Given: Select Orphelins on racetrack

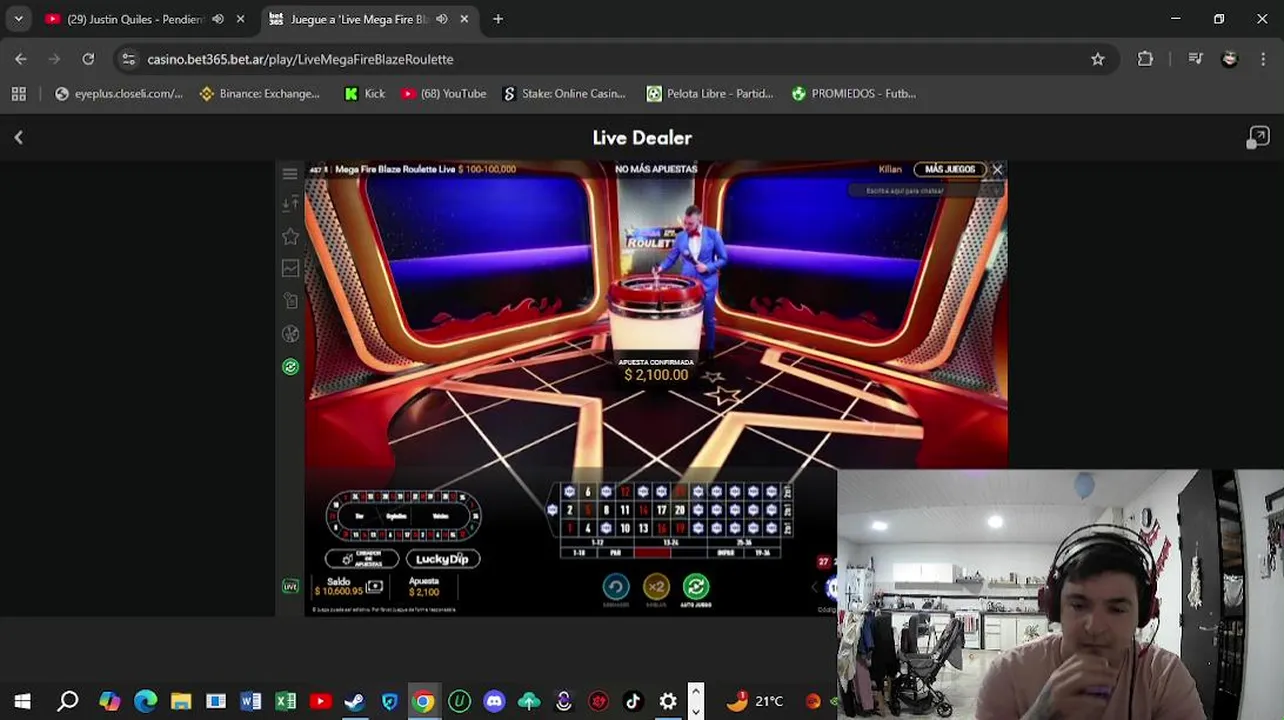Looking at the screenshot, I should (396, 516).
